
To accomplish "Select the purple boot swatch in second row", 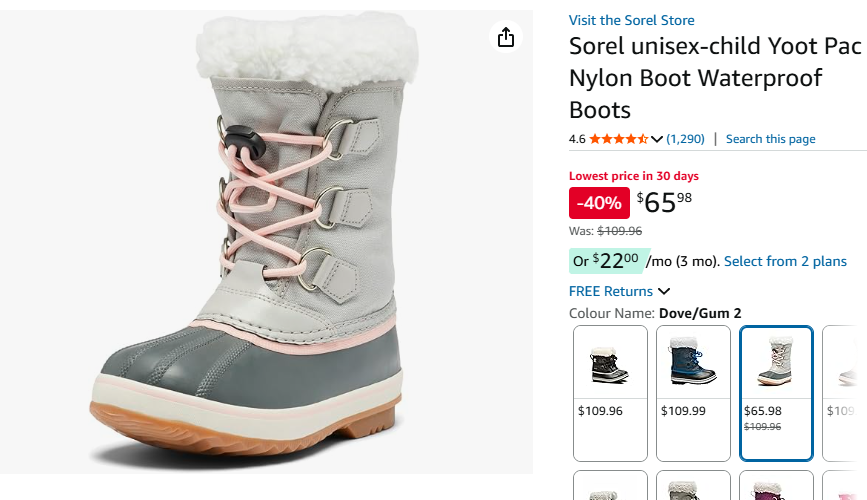I will tap(776, 486).
